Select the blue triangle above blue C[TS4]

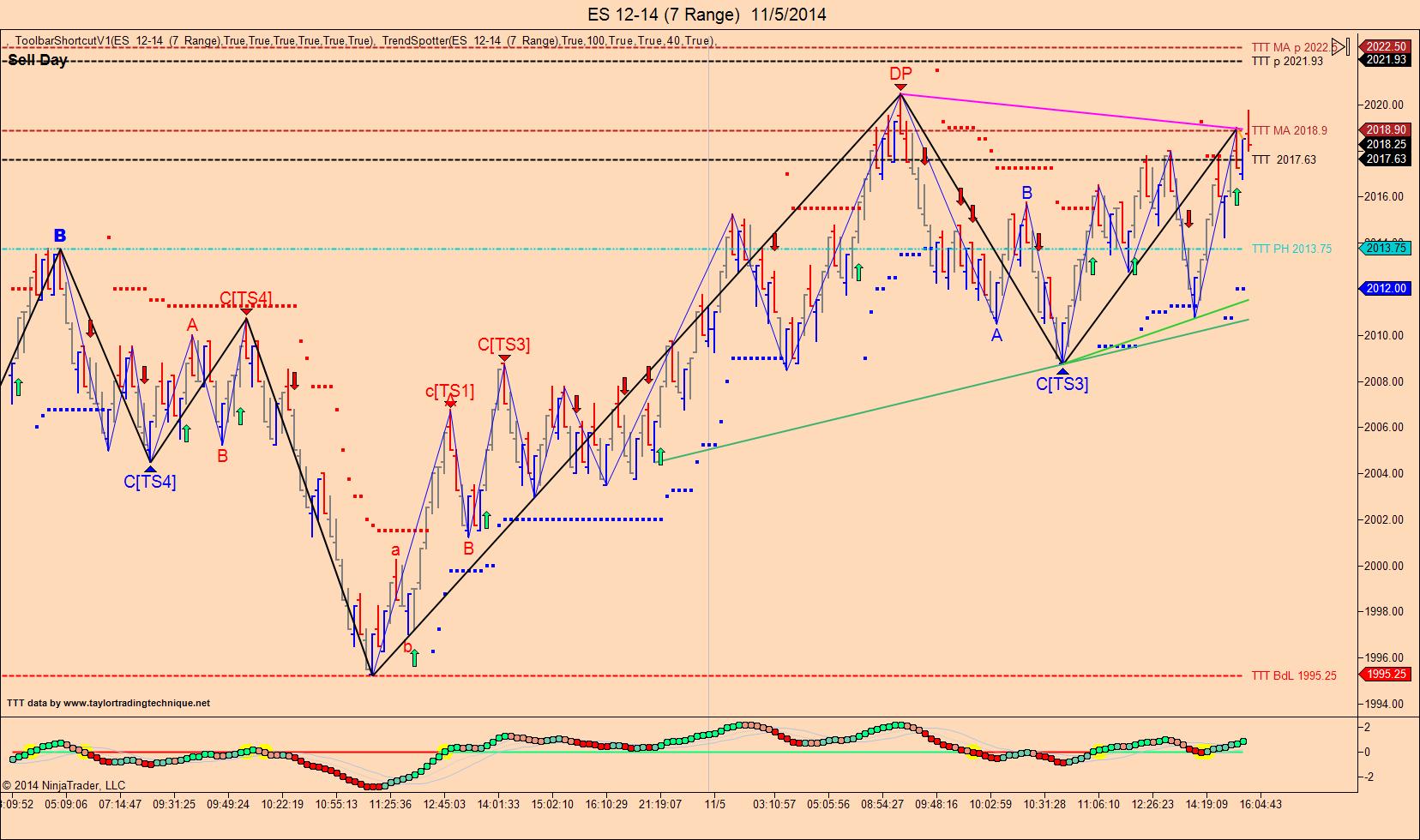coord(150,468)
